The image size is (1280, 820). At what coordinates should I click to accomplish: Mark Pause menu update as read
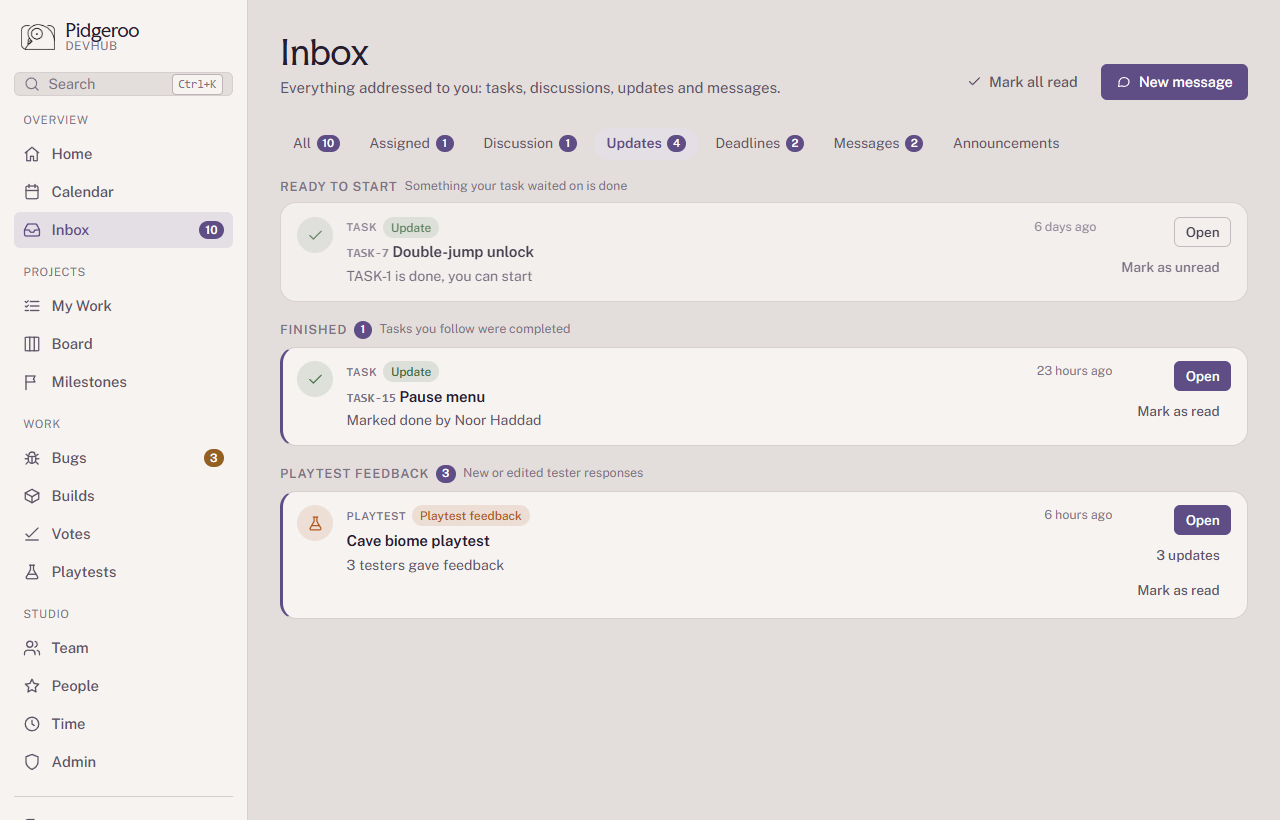tap(1178, 411)
